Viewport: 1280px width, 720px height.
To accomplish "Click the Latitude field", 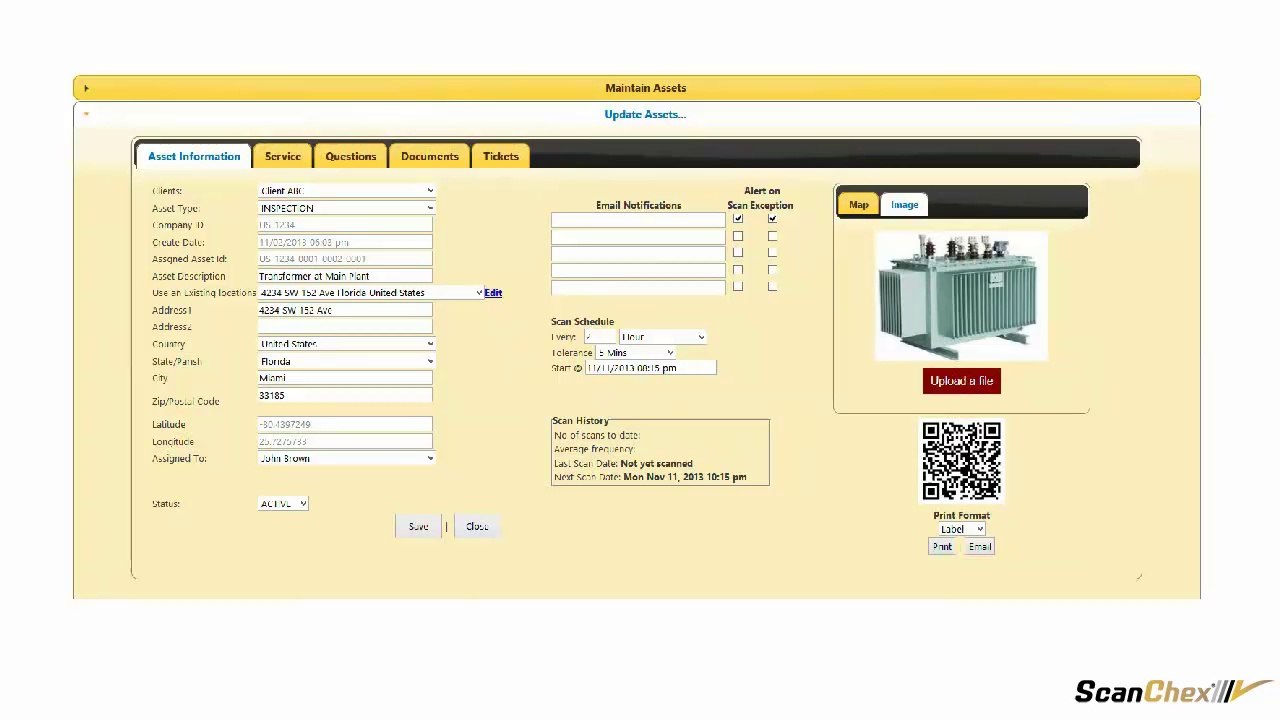I will 345,424.
